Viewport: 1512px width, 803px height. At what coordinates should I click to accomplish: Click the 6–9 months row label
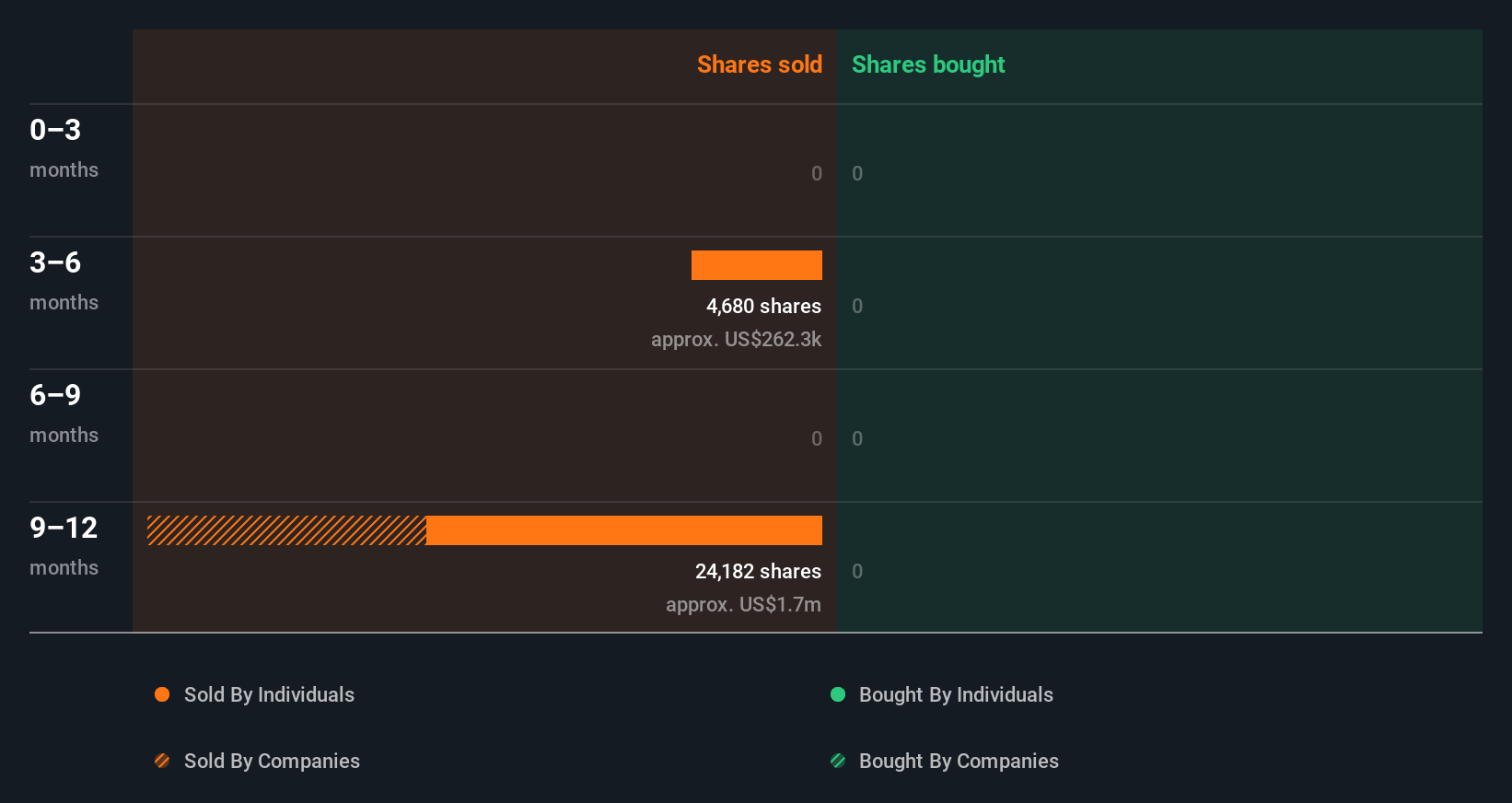coord(64,413)
